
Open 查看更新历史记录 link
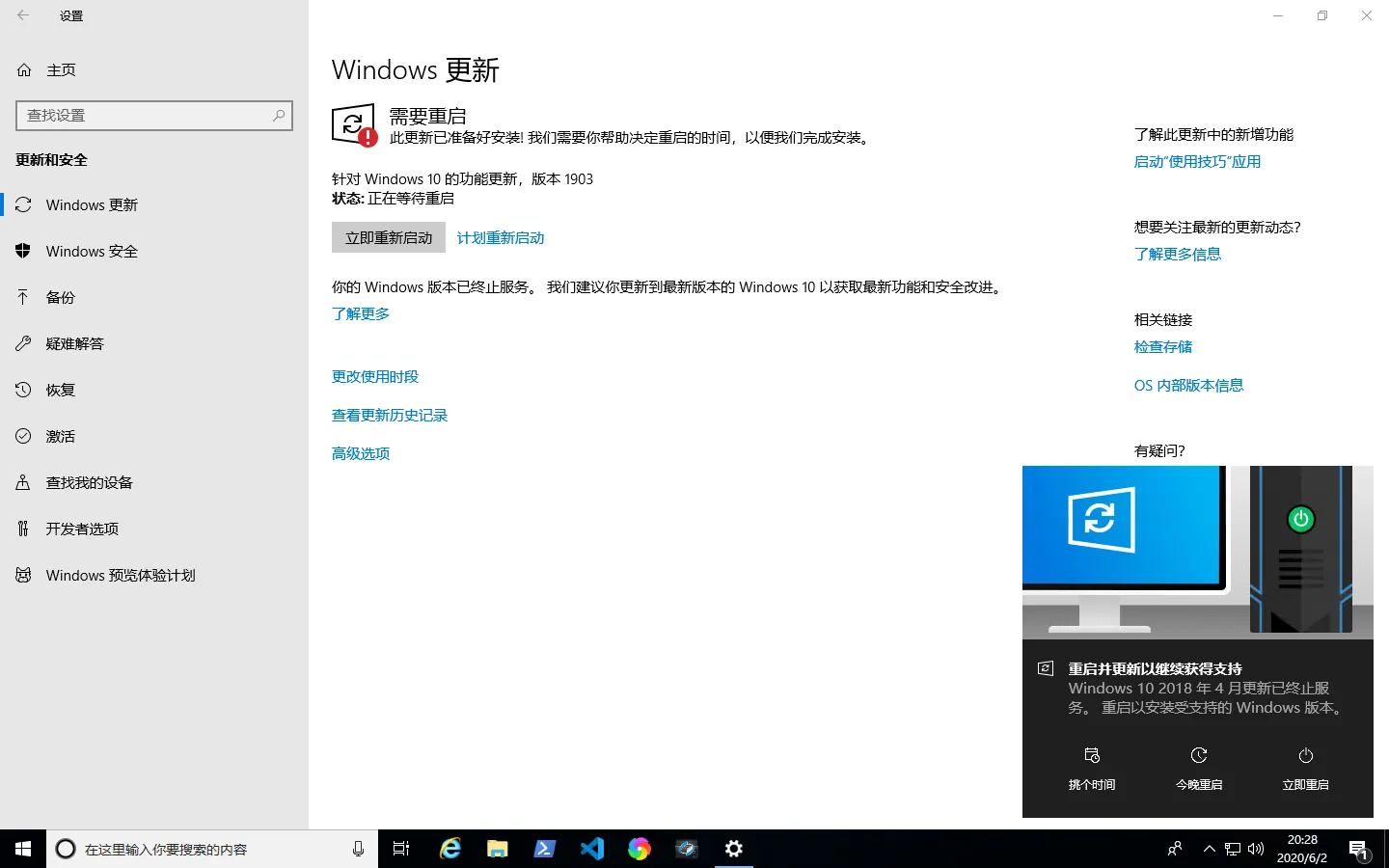(x=390, y=415)
